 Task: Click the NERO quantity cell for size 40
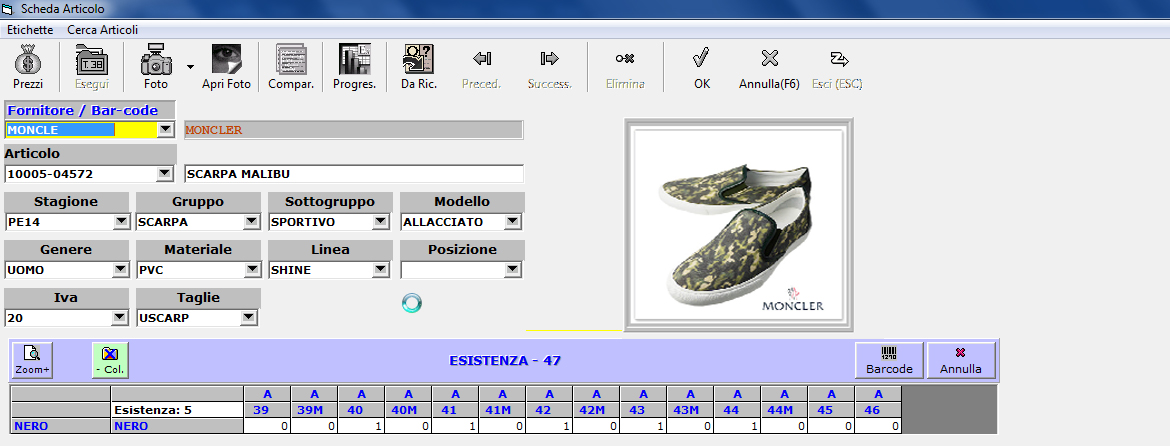pos(361,426)
